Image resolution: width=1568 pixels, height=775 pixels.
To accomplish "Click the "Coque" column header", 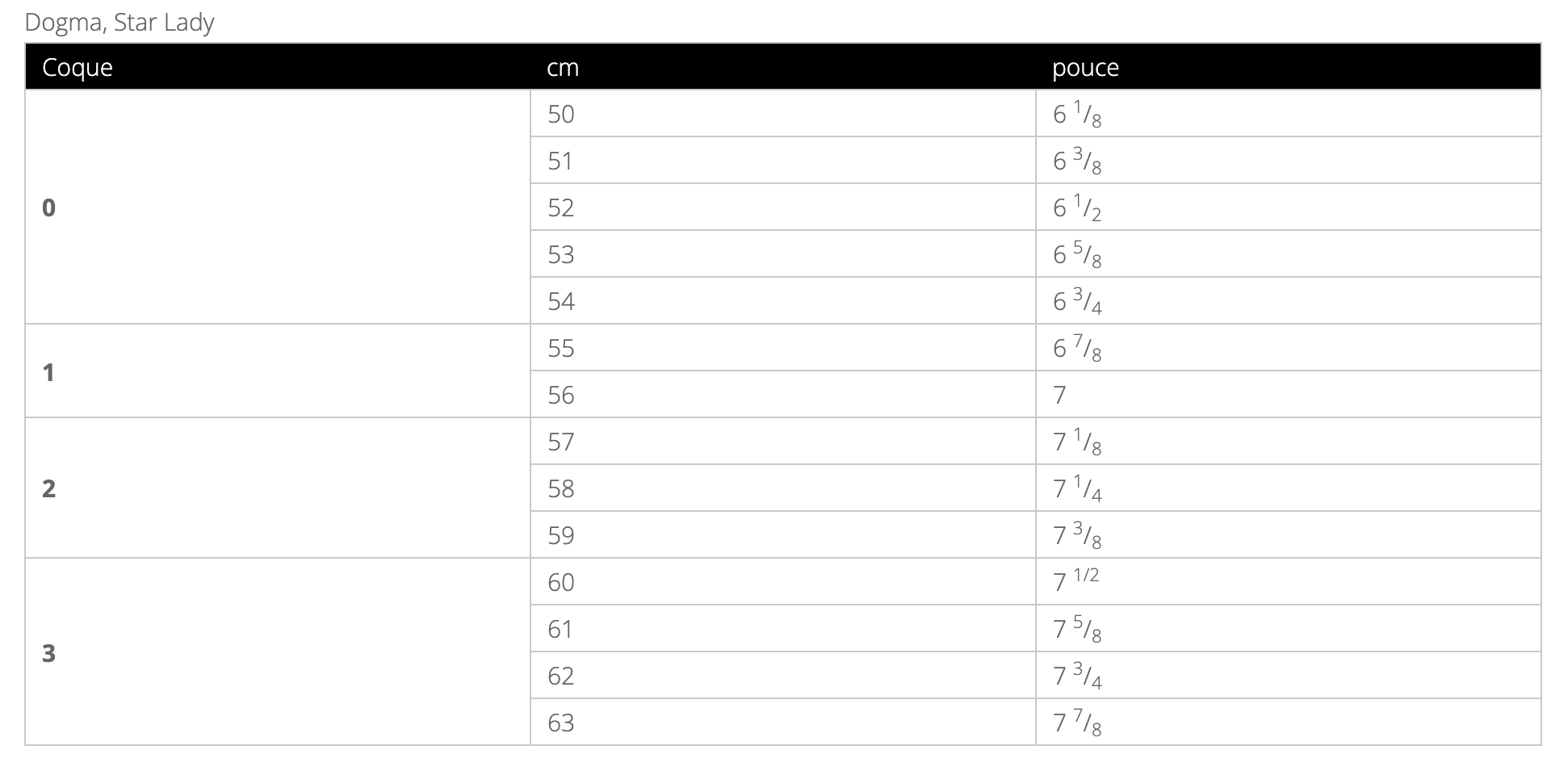I will [x=78, y=67].
